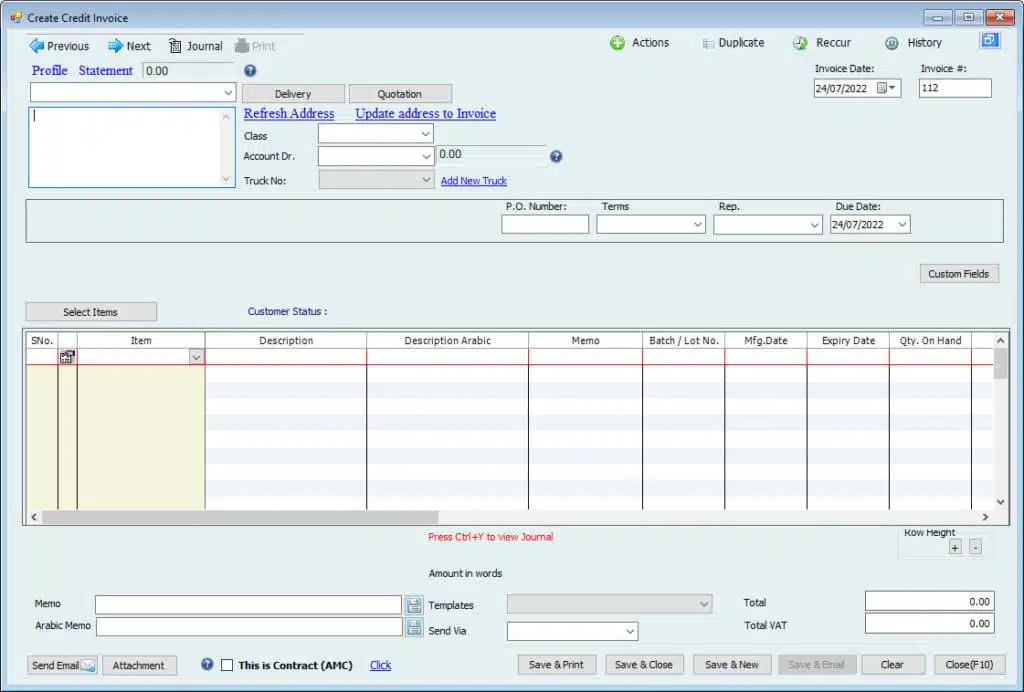Enable the This is Contract (AMC) checkbox
1024x692 pixels.
[x=227, y=665]
